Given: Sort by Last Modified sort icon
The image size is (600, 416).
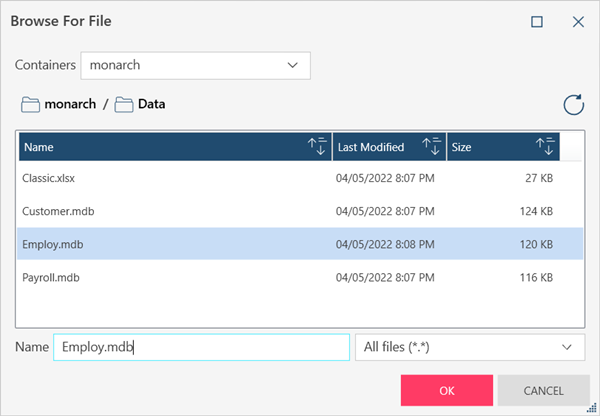Looking at the screenshot, I should pyautogui.click(x=432, y=147).
